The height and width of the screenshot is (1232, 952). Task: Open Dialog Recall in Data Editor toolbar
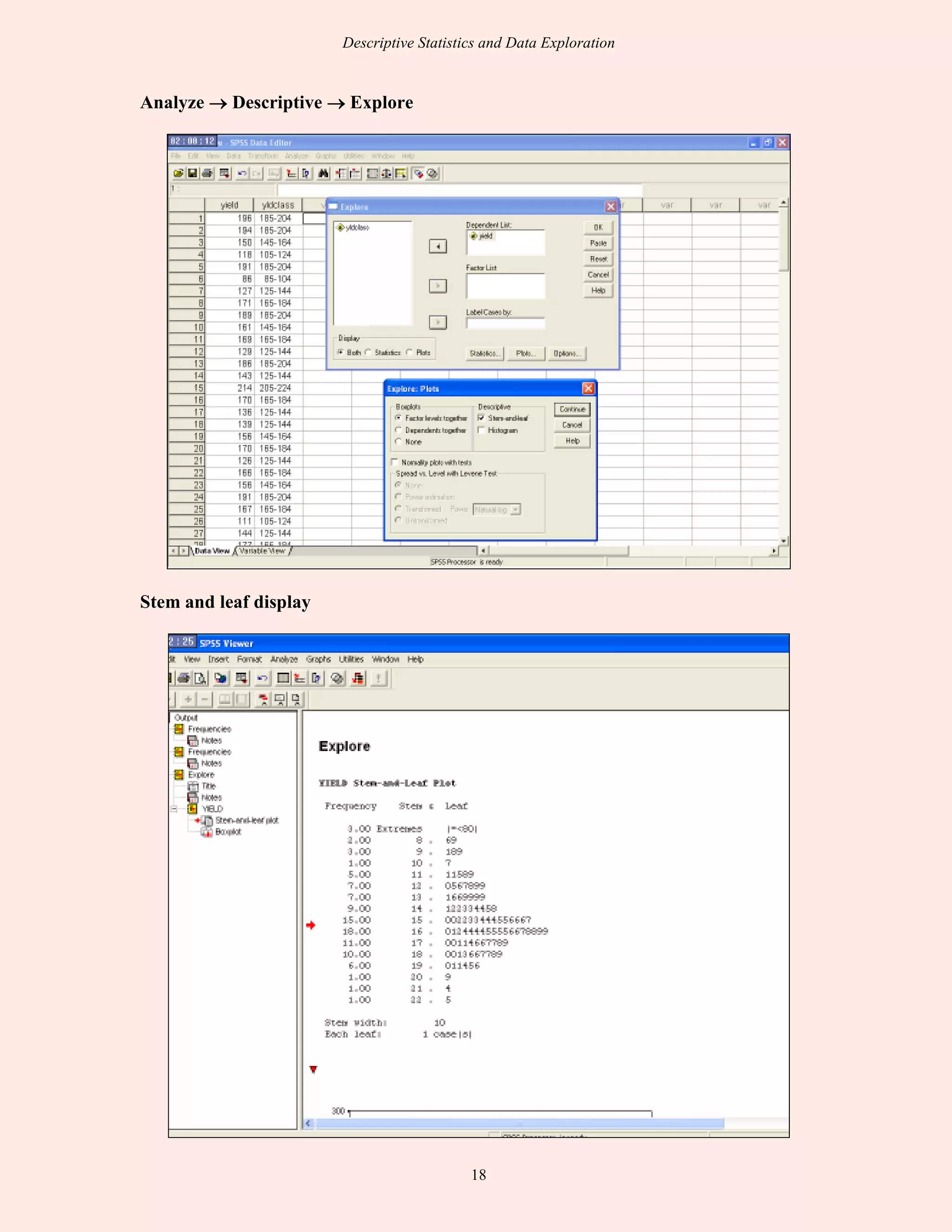(225, 174)
